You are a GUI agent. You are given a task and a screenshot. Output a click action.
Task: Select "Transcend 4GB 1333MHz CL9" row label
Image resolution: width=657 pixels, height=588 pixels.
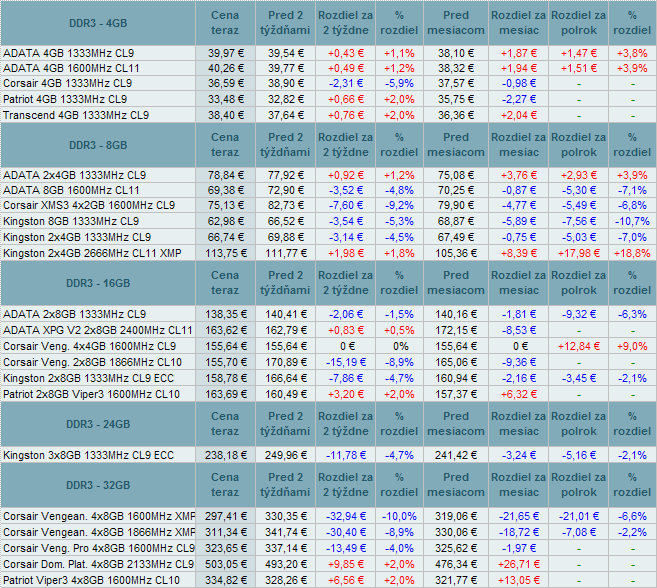[x=77, y=115]
